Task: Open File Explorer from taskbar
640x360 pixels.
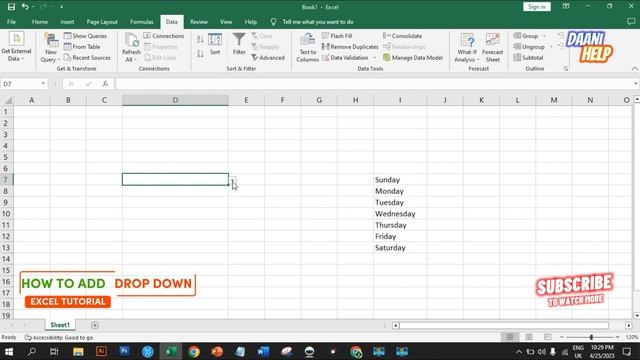Action: [x=78, y=351]
